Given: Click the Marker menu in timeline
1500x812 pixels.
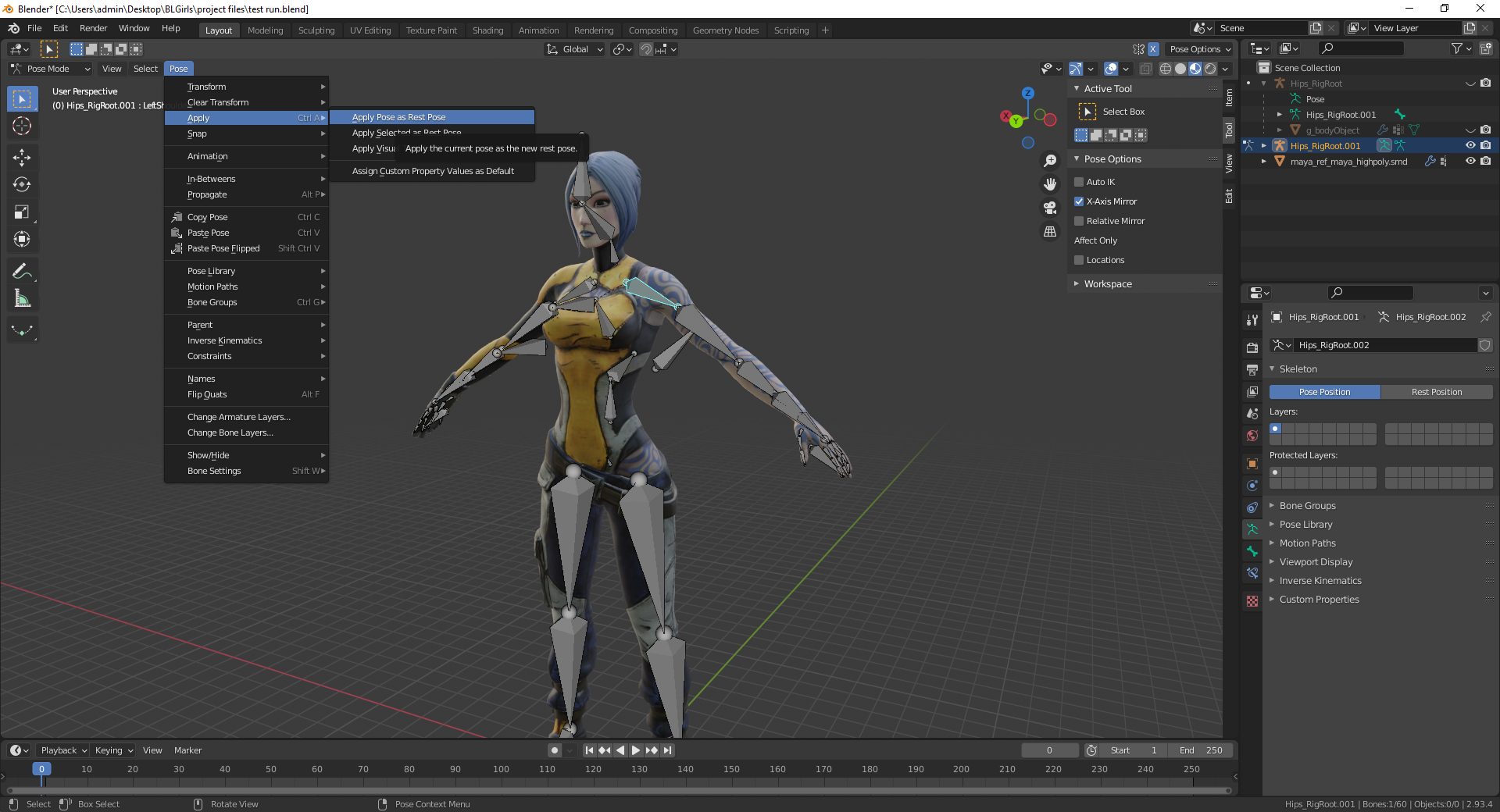Looking at the screenshot, I should pyautogui.click(x=187, y=750).
